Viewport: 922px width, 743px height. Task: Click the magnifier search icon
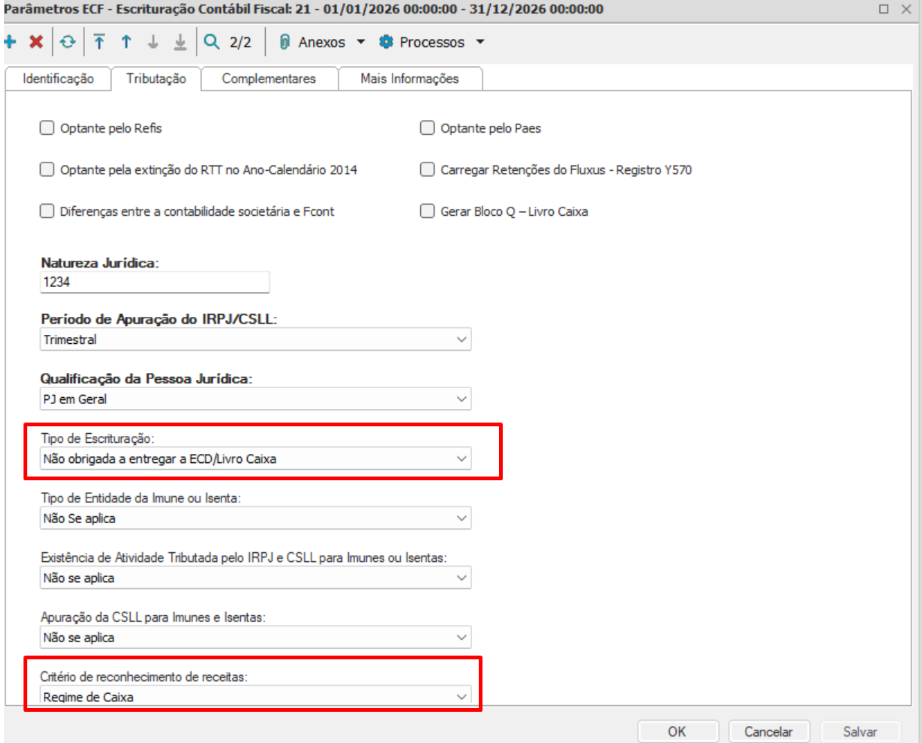(211, 42)
